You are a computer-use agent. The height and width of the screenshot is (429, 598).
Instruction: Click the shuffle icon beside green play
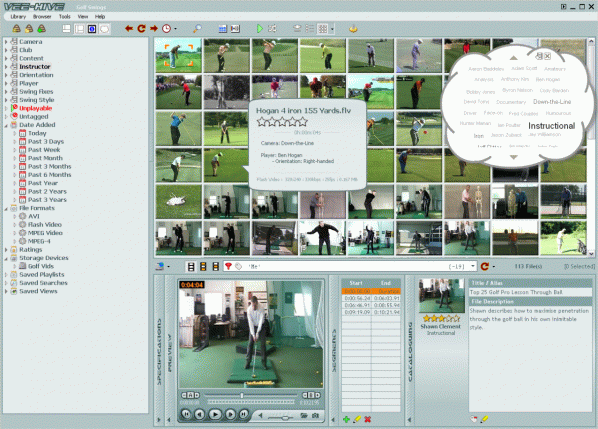click(272, 29)
